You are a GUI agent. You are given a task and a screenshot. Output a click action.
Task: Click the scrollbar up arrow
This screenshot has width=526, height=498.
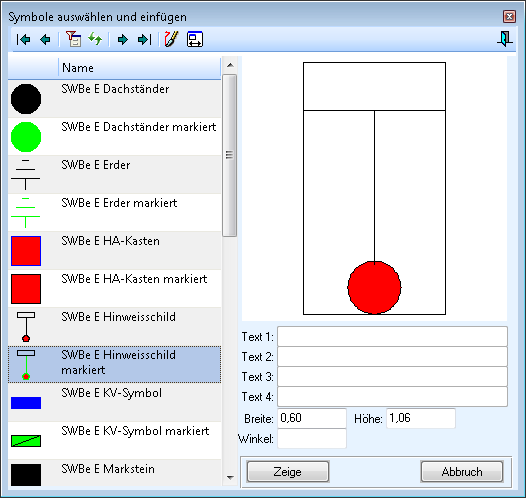click(x=230, y=65)
